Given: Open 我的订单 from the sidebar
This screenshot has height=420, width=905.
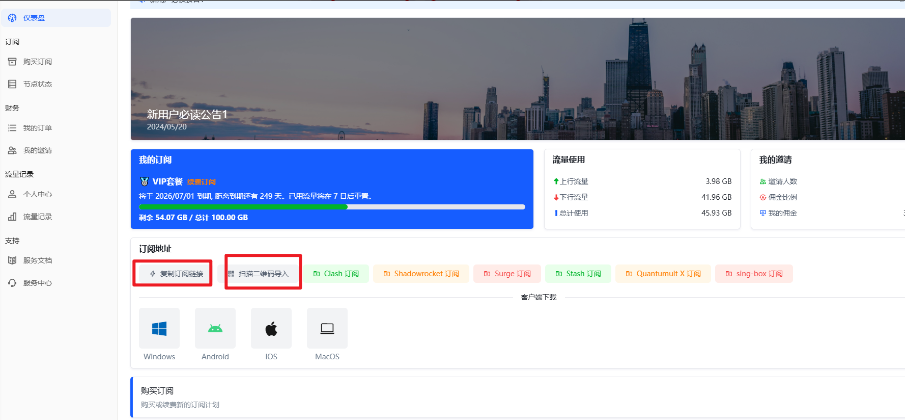Looking at the screenshot, I should coord(37,128).
